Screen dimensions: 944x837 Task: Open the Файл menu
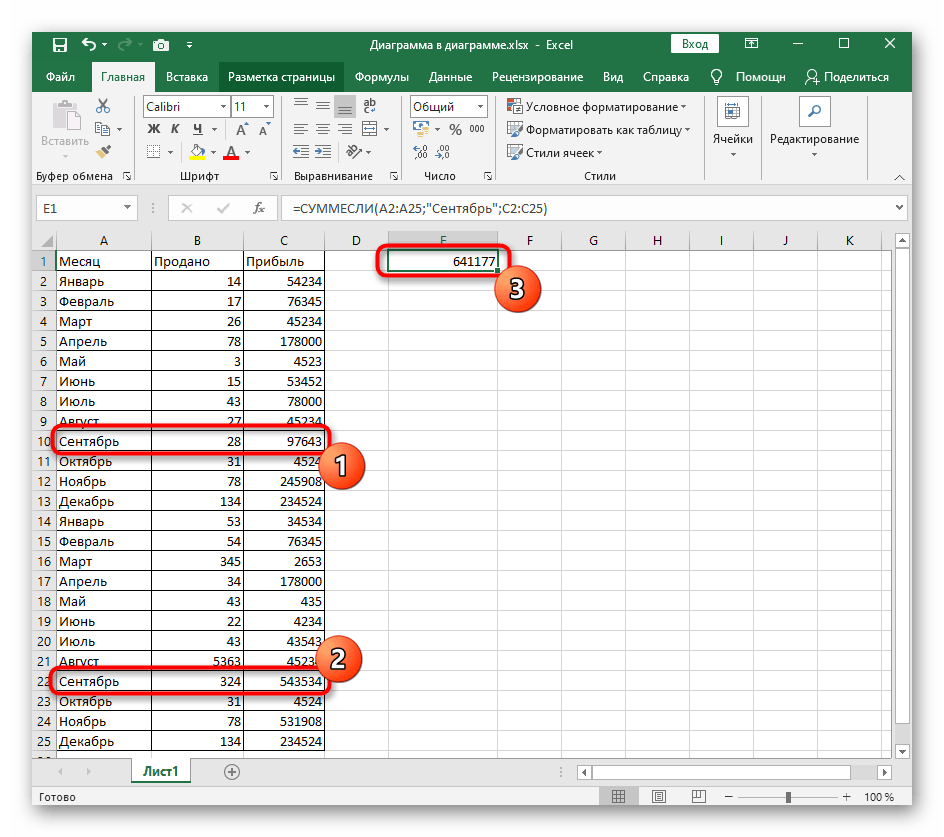click(60, 77)
